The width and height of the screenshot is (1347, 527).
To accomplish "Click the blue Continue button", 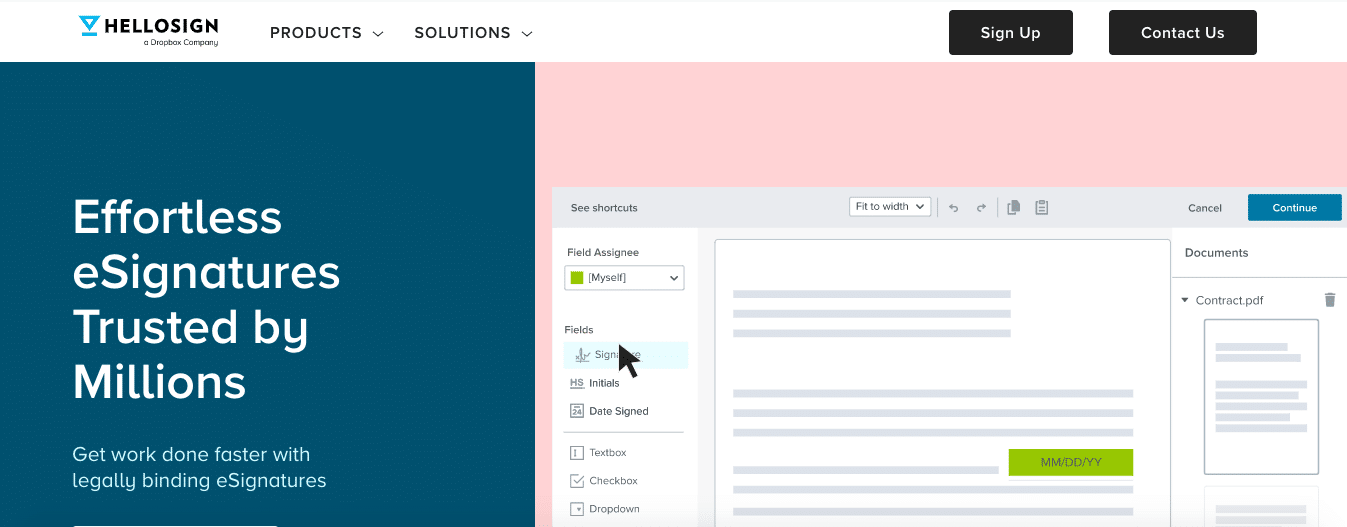I will [x=1295, y=207].
